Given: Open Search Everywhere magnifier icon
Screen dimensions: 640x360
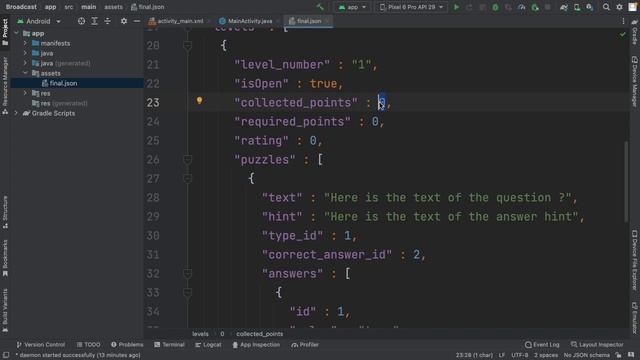Looking at the screenshot, I should [x=606, y=7].
